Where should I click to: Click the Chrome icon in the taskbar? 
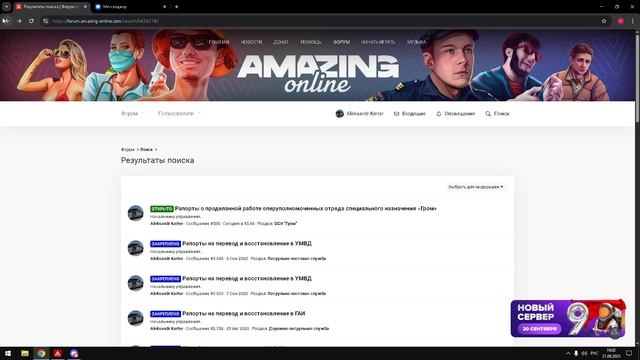click(x=41, y=353)
